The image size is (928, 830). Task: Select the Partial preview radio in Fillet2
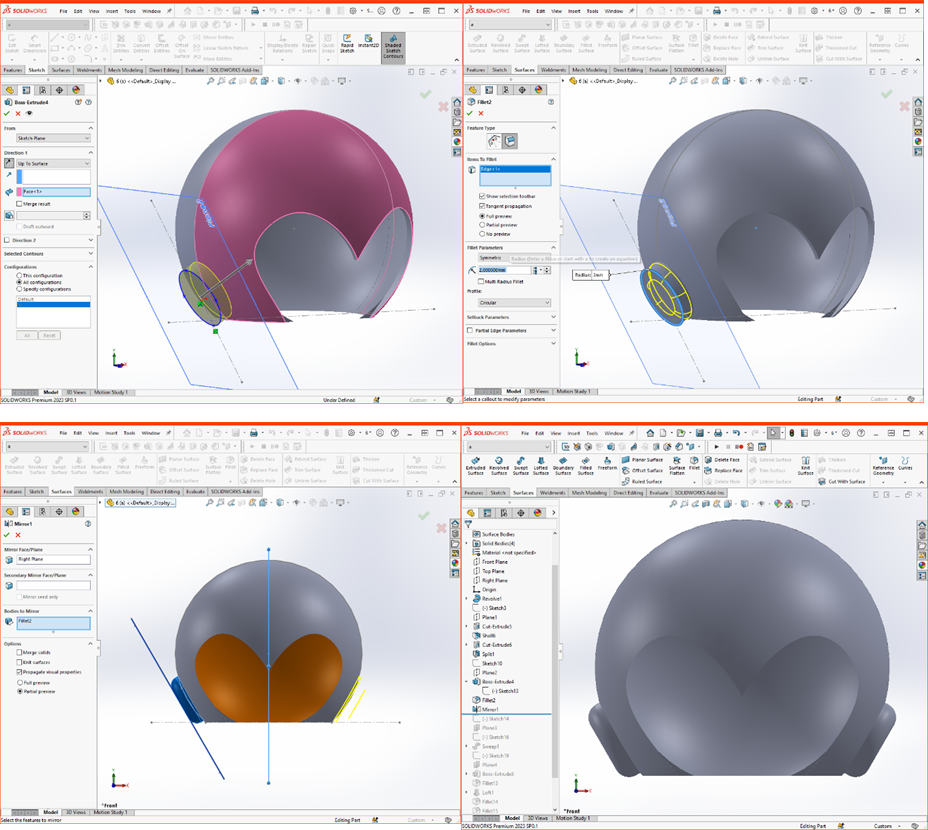[x=483, y=224]
